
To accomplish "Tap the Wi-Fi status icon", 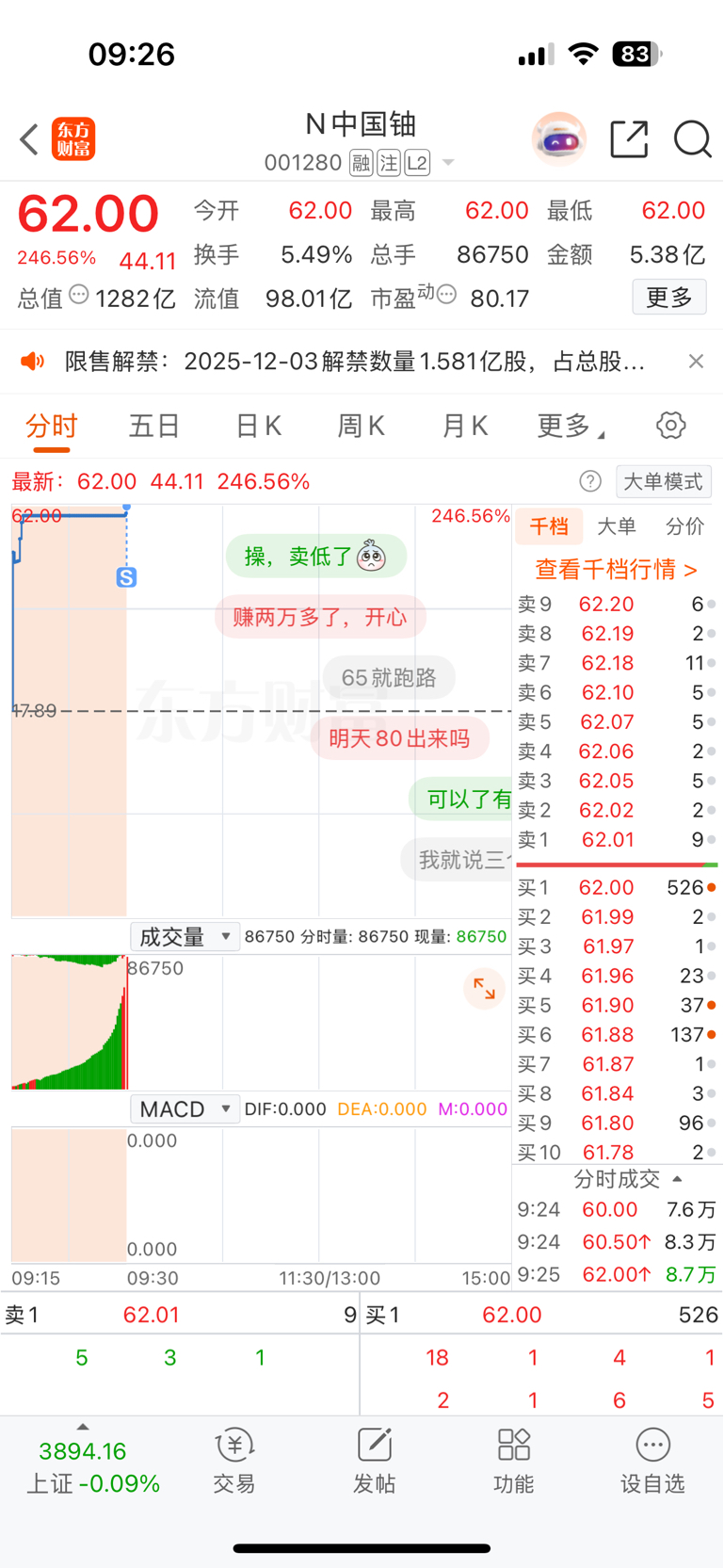I will click(584, 55).
